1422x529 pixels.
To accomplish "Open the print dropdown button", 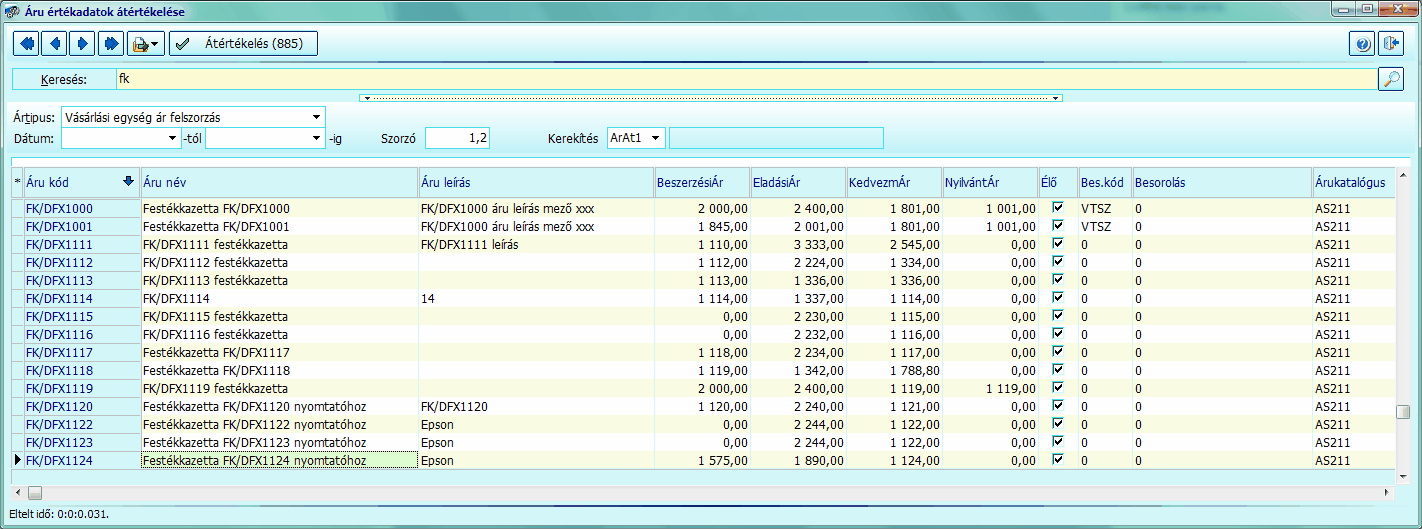I will (x=146, y=44).
